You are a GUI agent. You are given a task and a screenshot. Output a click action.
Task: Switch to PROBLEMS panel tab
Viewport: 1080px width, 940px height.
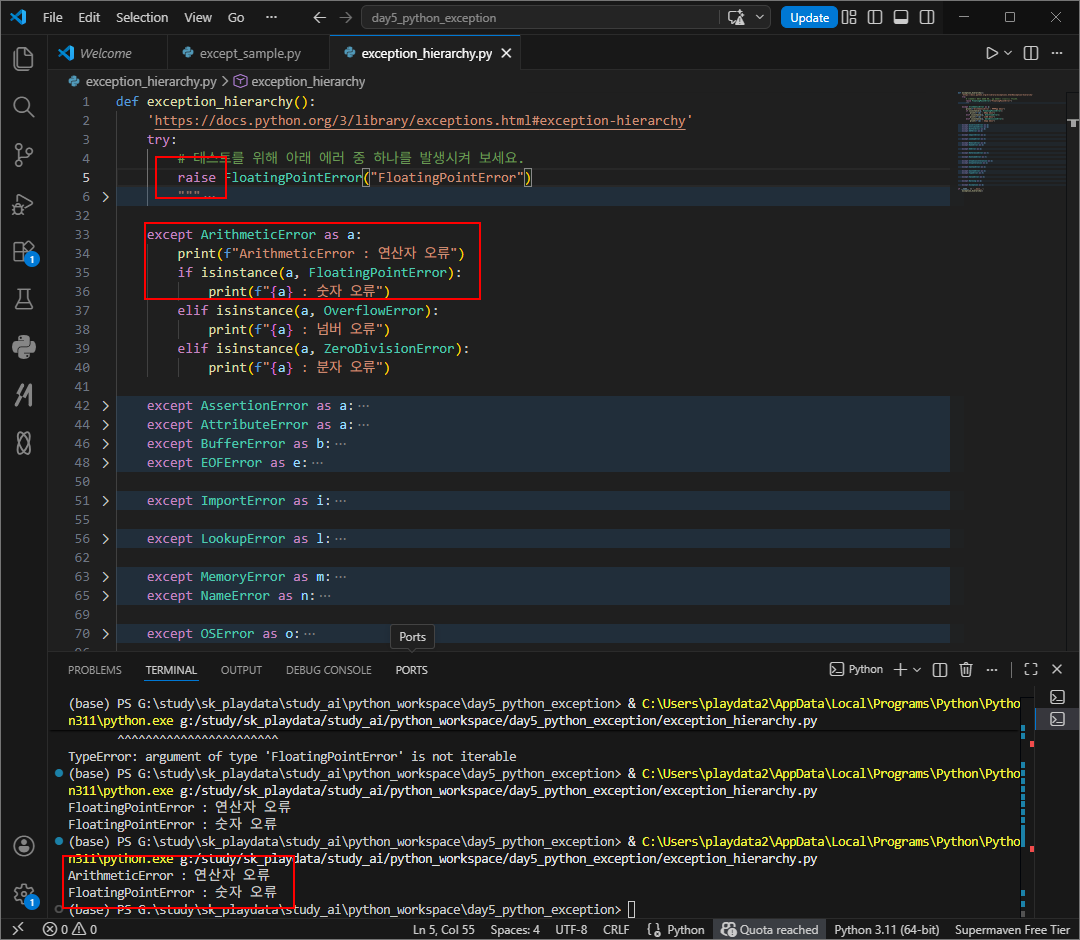pos(94,670)
